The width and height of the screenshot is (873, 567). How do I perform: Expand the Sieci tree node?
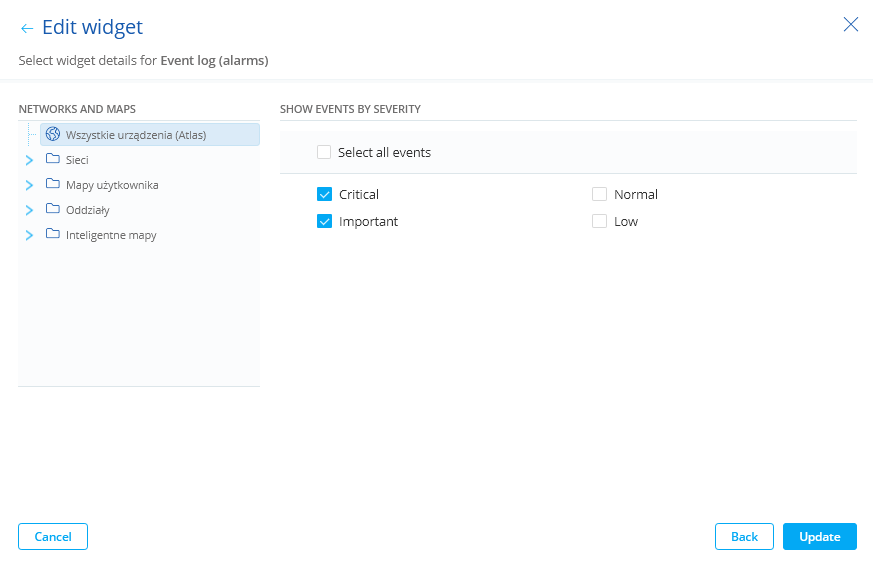coord(29,160)
